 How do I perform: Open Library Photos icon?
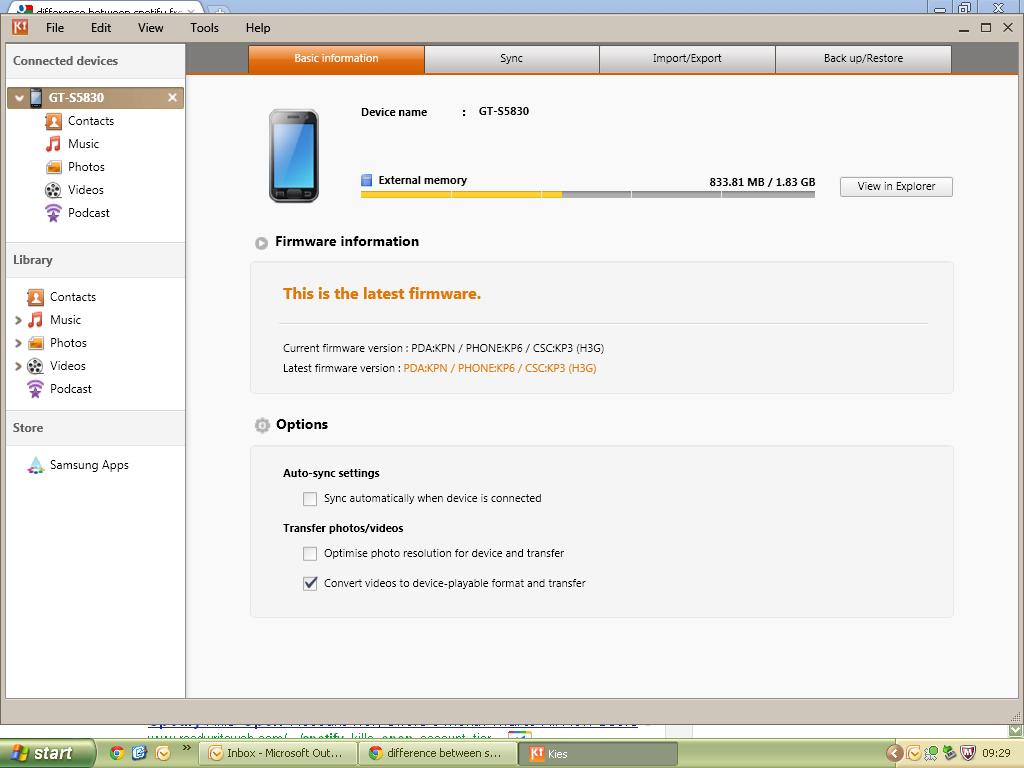[35, 343]
